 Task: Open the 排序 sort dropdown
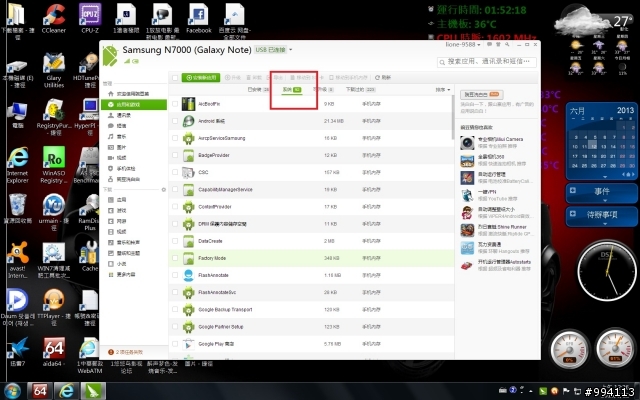point(442,90)
